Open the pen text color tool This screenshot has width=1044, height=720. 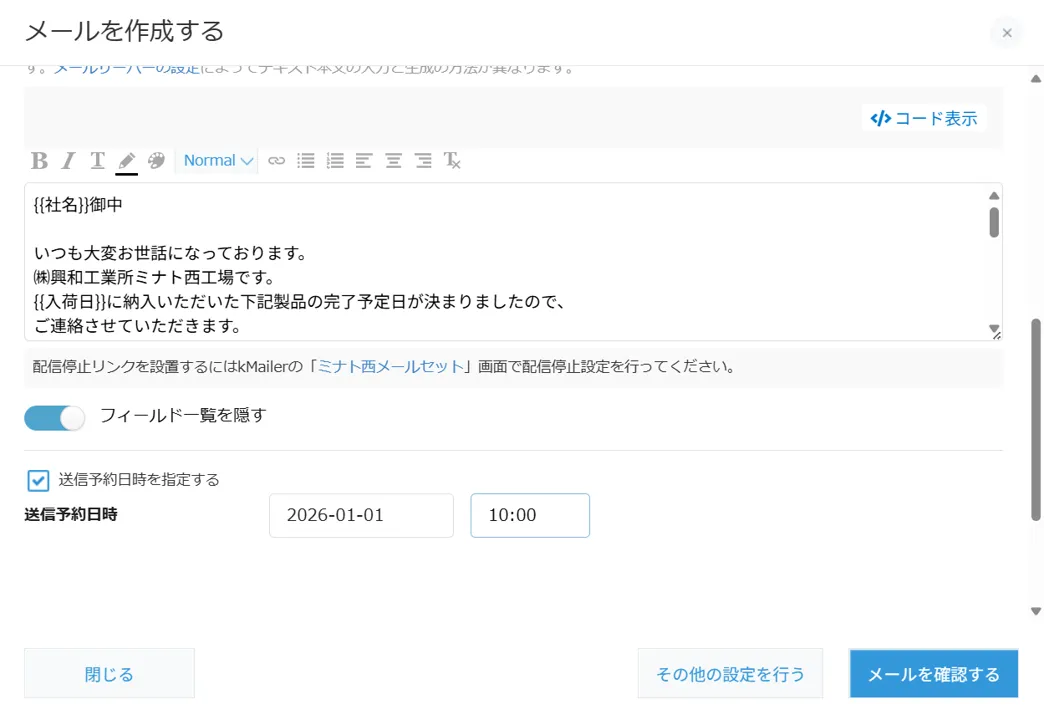126,161
